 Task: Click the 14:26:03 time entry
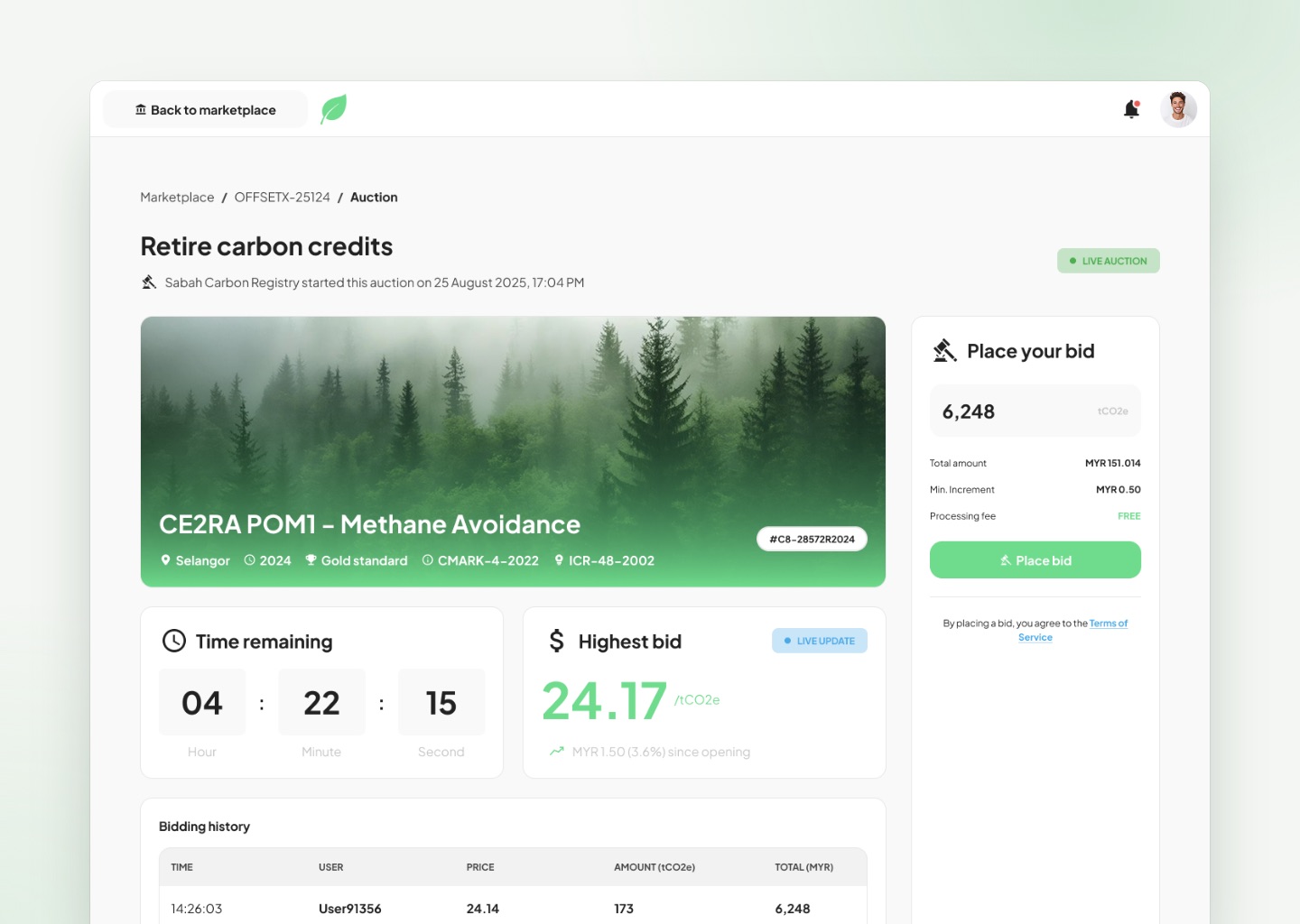coord(197,909)
